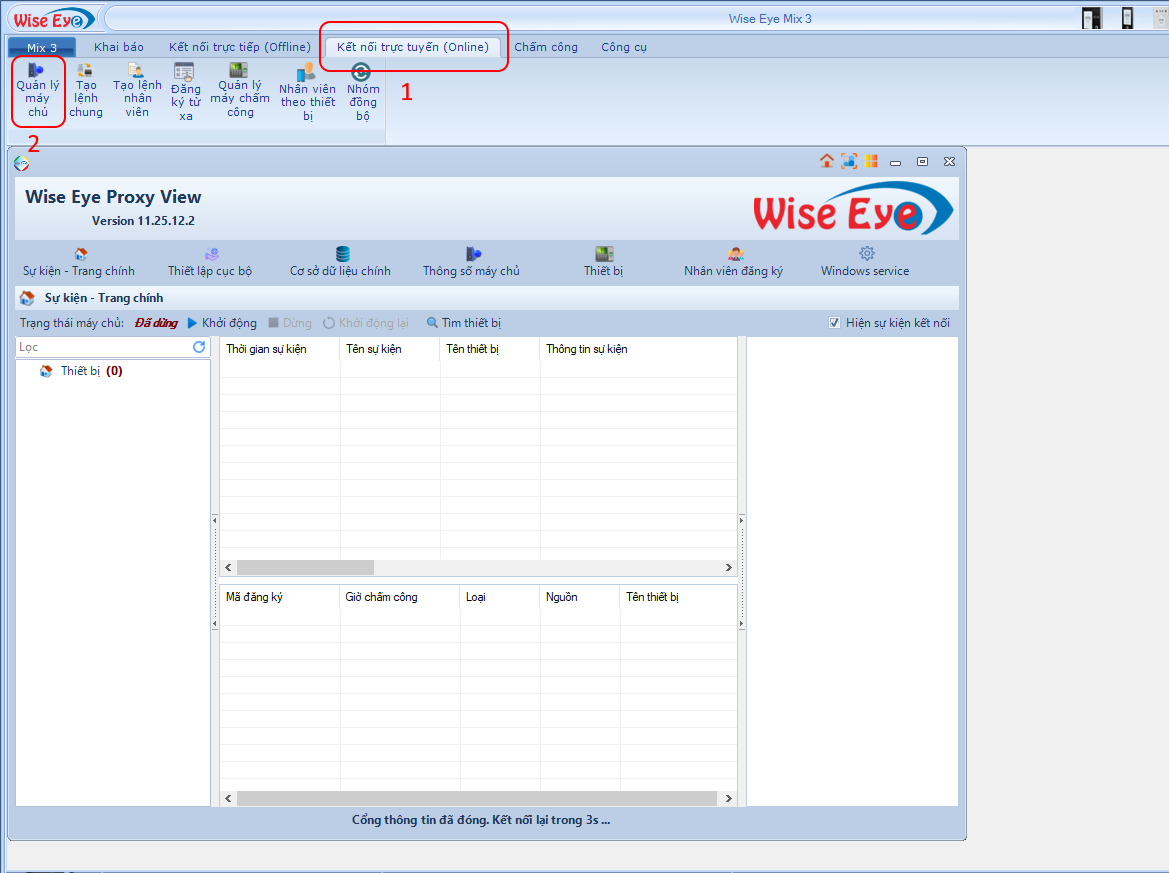Type in the Lọc filter field
The height and width of the screenshot is (873, 1169).
point(100,347)
